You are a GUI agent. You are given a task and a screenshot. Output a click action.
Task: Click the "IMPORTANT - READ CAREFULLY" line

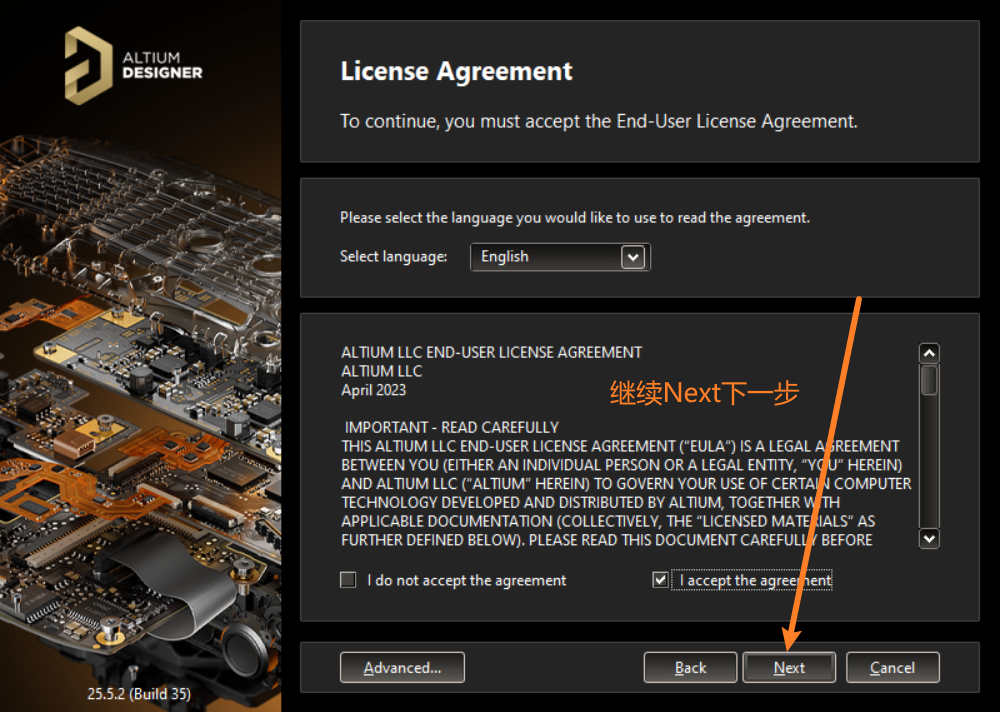point(452,427)
